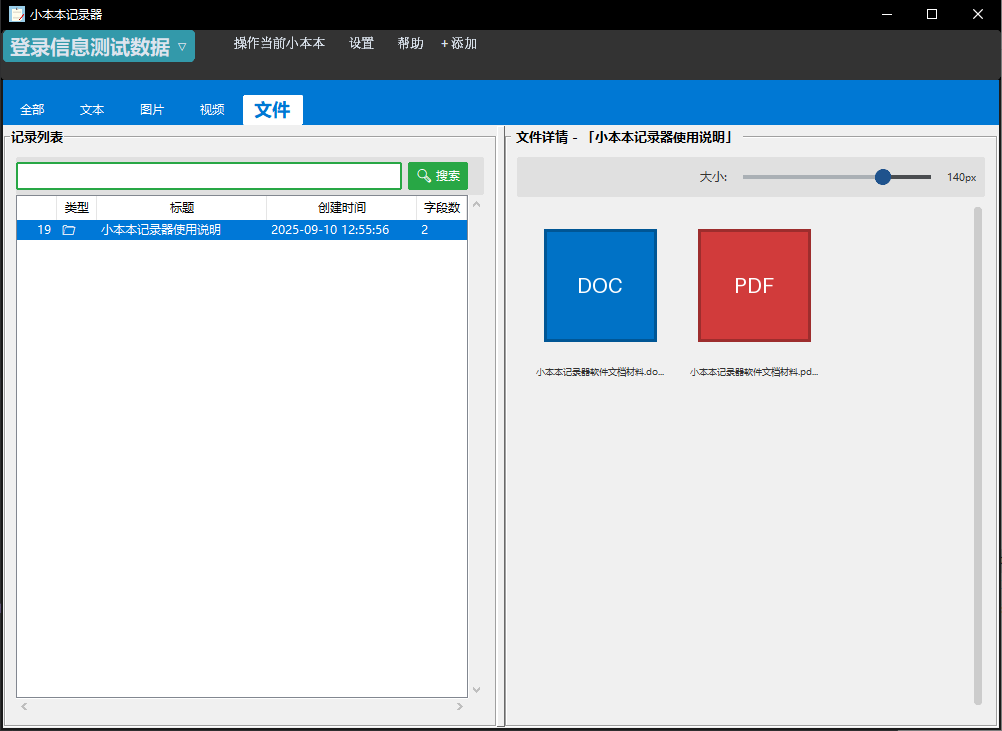This screenshot has height=731, width=1002.
Task: Click the record search input field
Action: point(208,176)
